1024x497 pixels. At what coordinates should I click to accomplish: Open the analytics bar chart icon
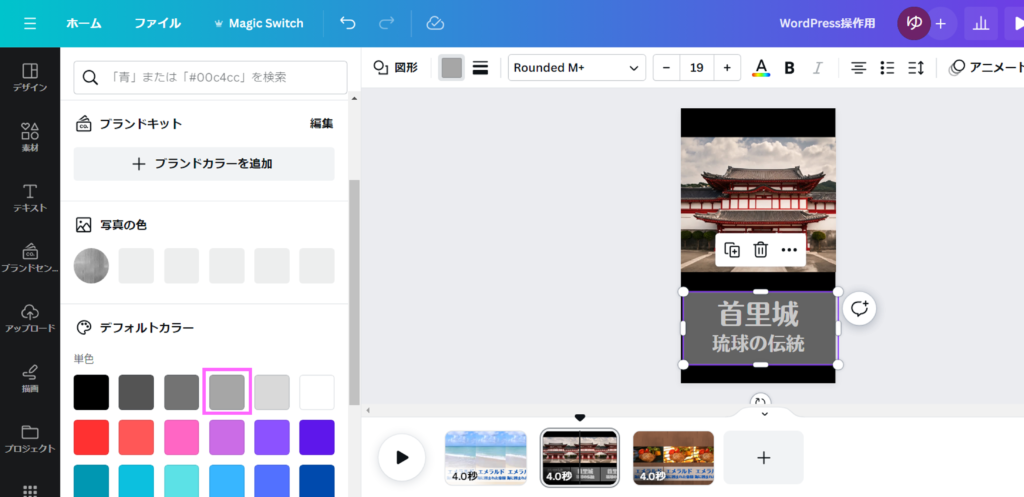981,23
